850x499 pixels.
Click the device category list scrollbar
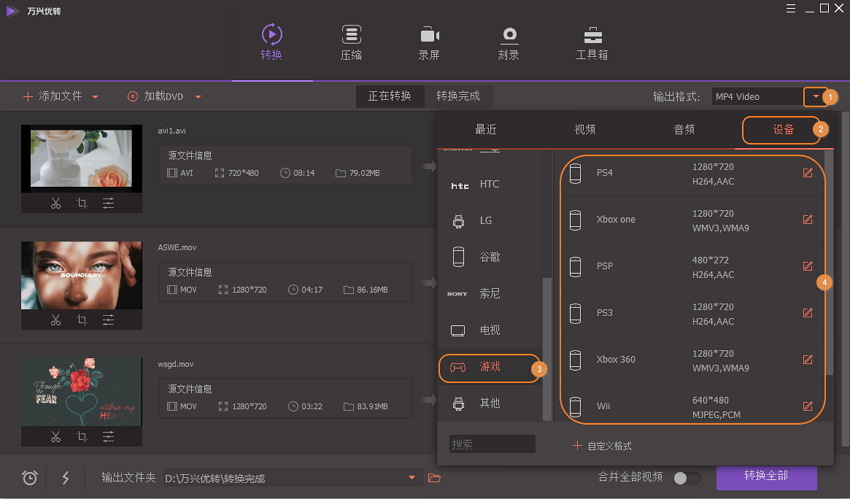[x=547, y=348]
